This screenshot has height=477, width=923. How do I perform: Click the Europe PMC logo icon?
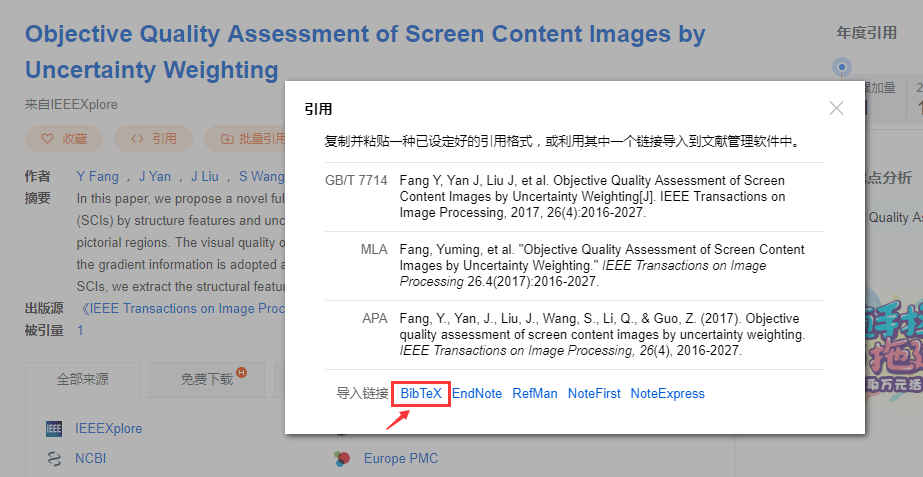[x=342, y=458]
